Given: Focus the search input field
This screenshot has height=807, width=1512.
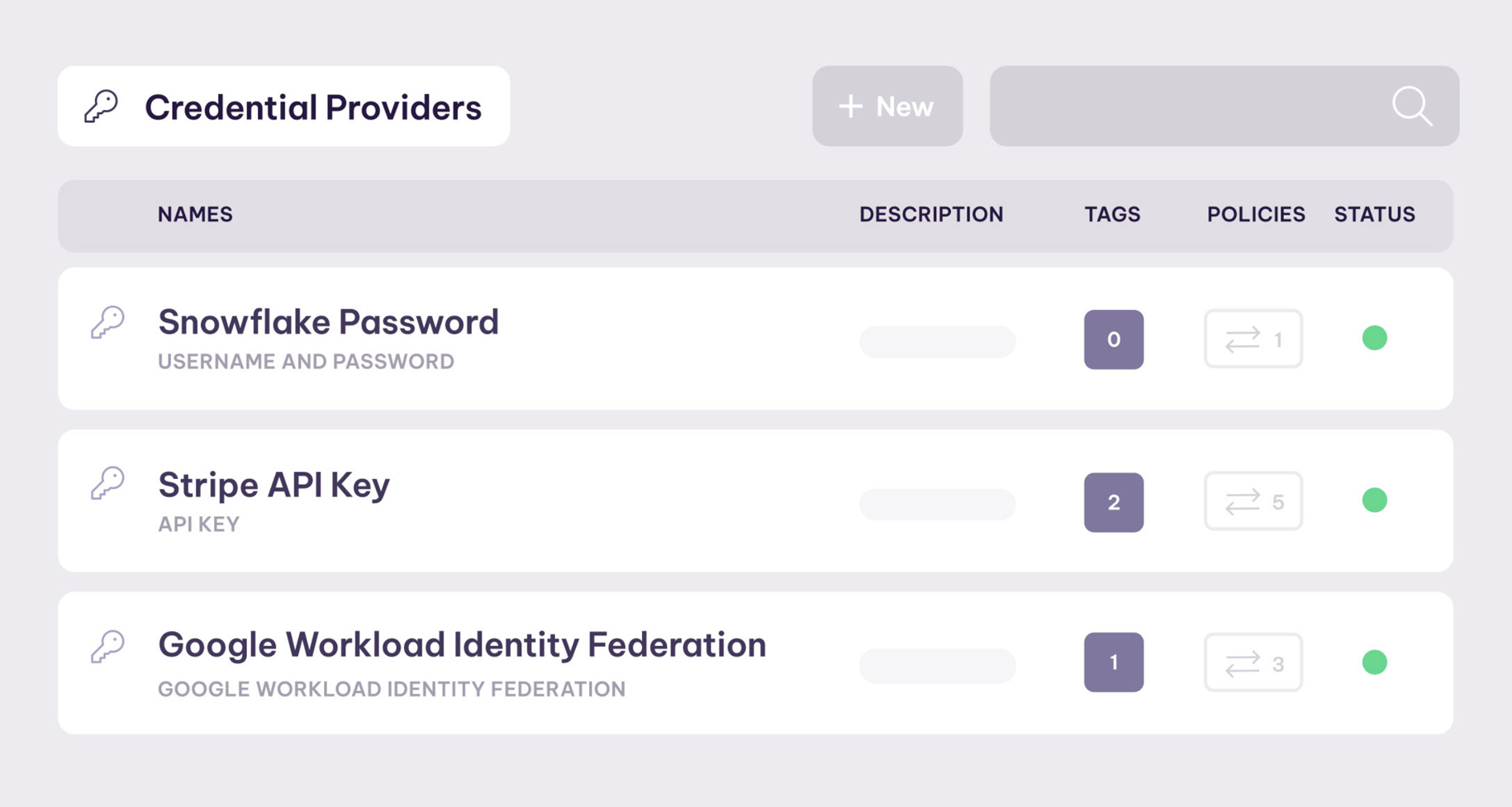Looking at the screenshot, I should point(1190,107).
